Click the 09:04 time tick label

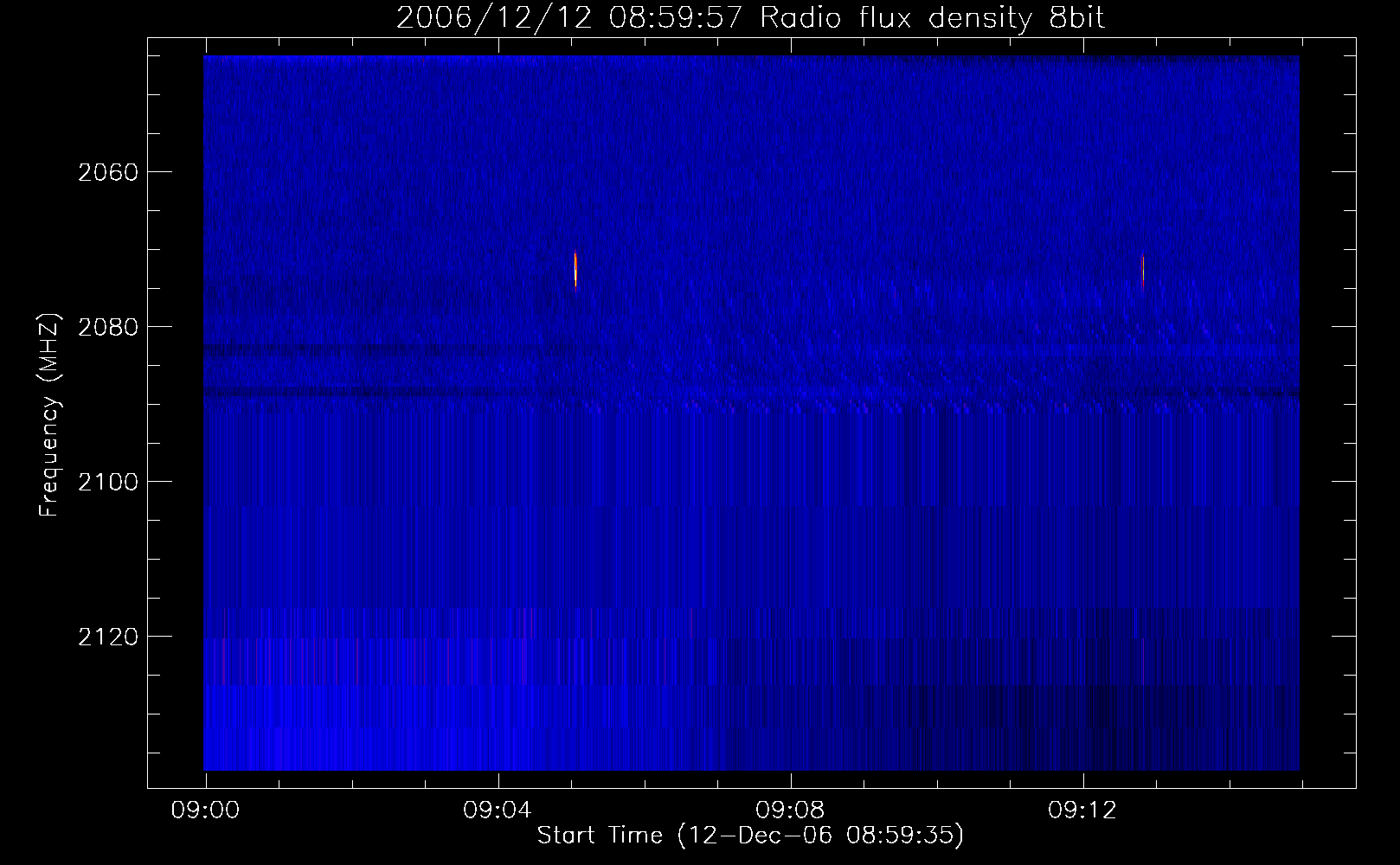coord(498,811)
